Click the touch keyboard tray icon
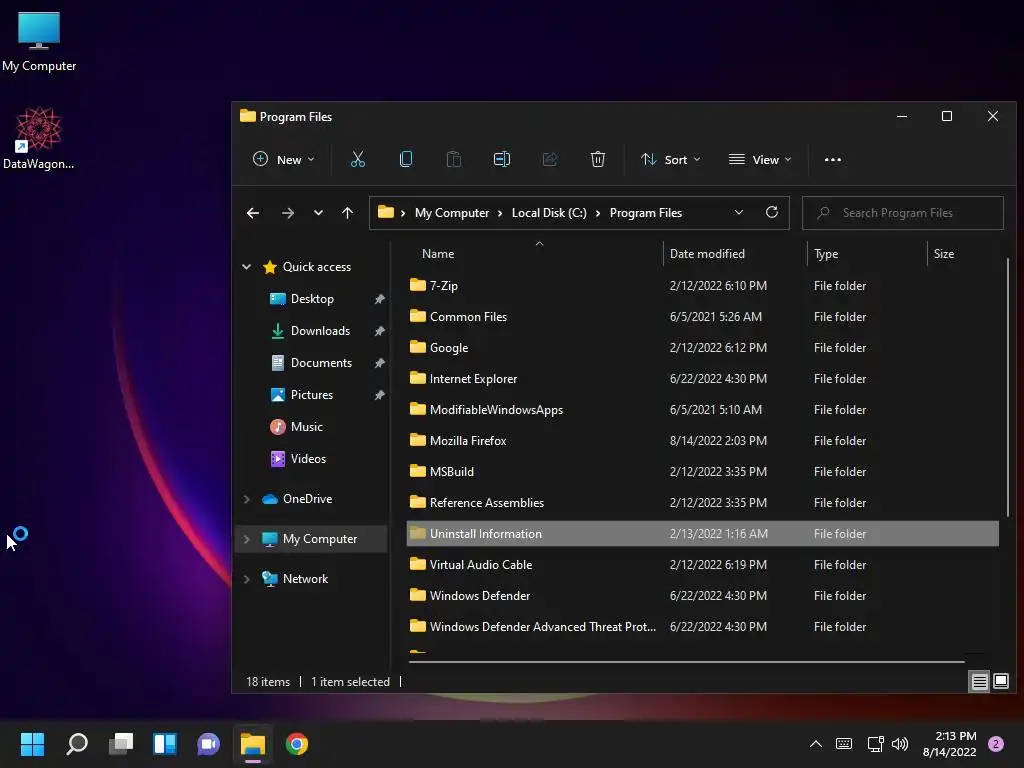The width and height of the screenshot is (1024, 768). click(x=844, y=744)
